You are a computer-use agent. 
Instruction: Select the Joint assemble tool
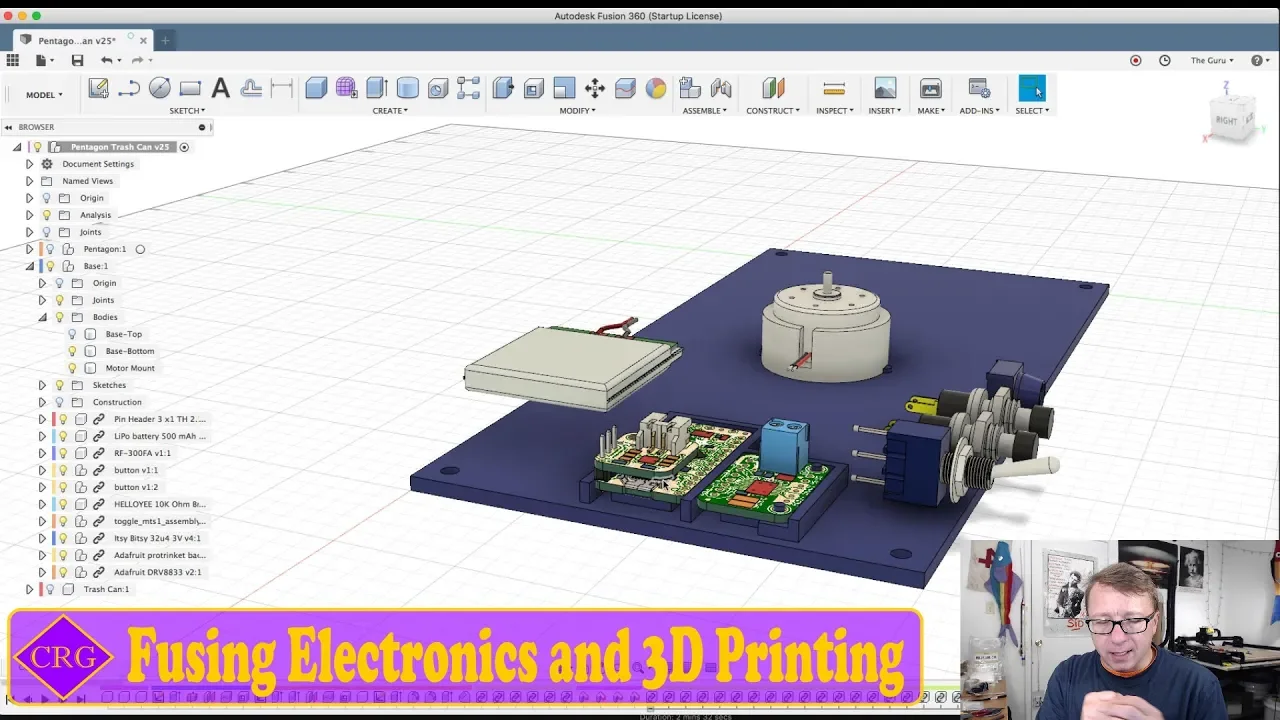point(721,88)
